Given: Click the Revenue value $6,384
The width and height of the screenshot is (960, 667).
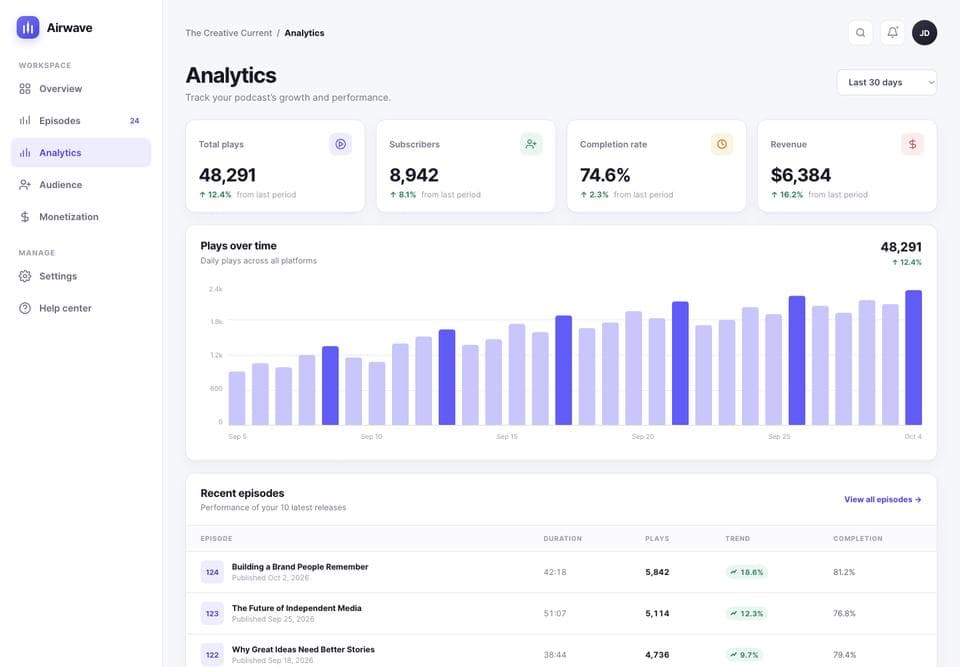Looking at the screenshot, I should pyautogui.click(x=801, y=175).
